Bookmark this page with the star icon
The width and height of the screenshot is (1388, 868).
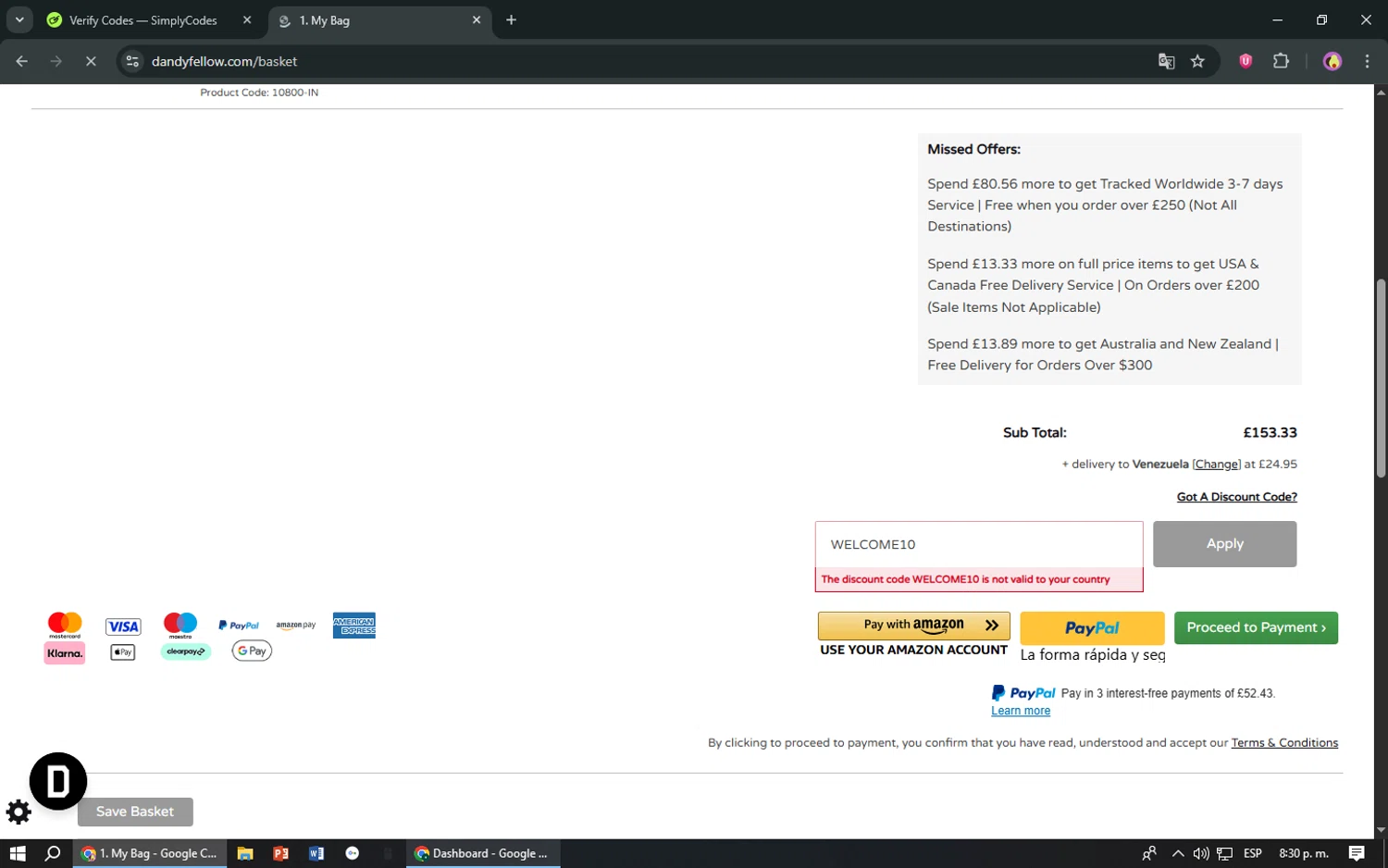click(1197, 61)
